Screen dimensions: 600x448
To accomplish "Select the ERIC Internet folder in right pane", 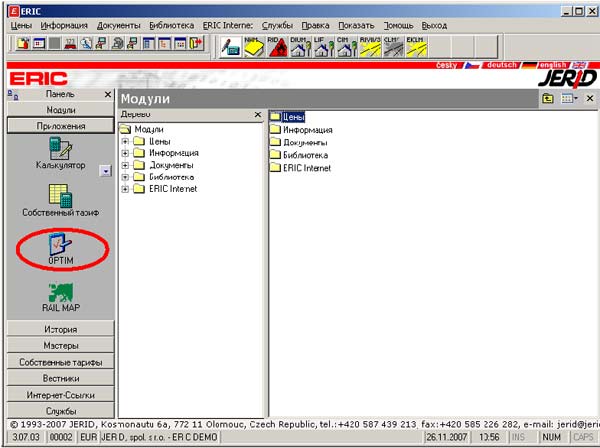I will (301, 168).
